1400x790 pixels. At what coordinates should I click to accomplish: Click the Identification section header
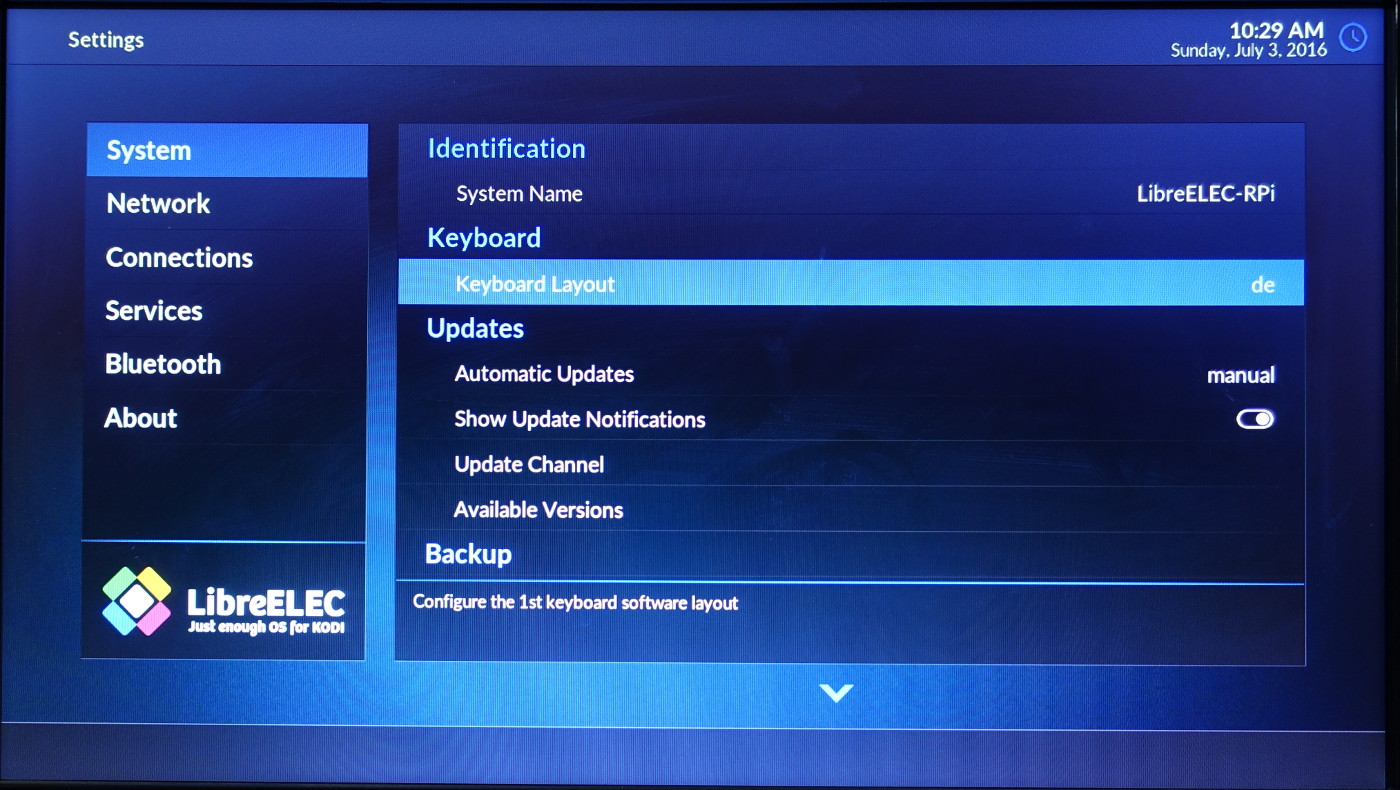pyautogui.click(x=506, y=149)
